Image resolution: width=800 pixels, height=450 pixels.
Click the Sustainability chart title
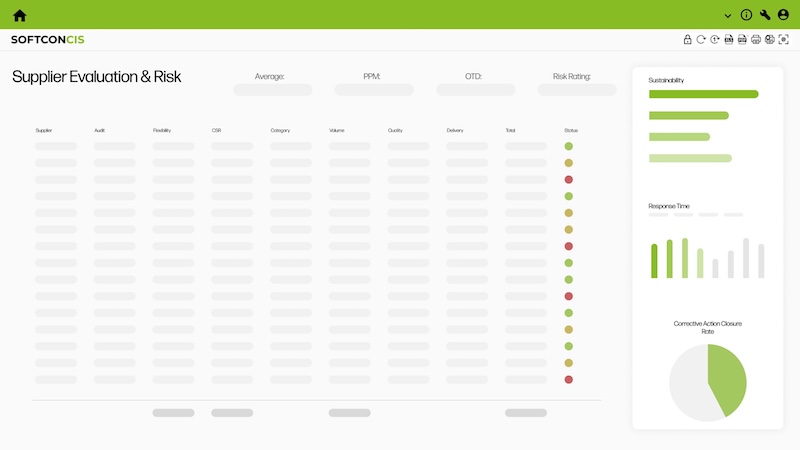[666, 80]
